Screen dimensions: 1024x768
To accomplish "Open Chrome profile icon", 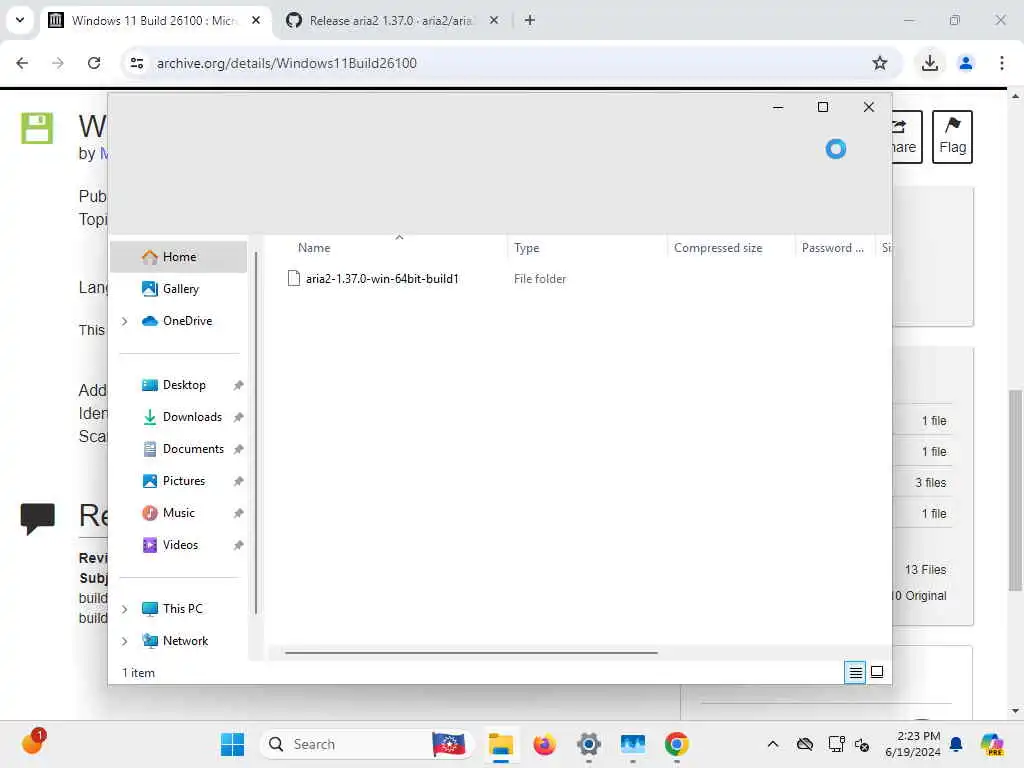I will coord(966,63).
